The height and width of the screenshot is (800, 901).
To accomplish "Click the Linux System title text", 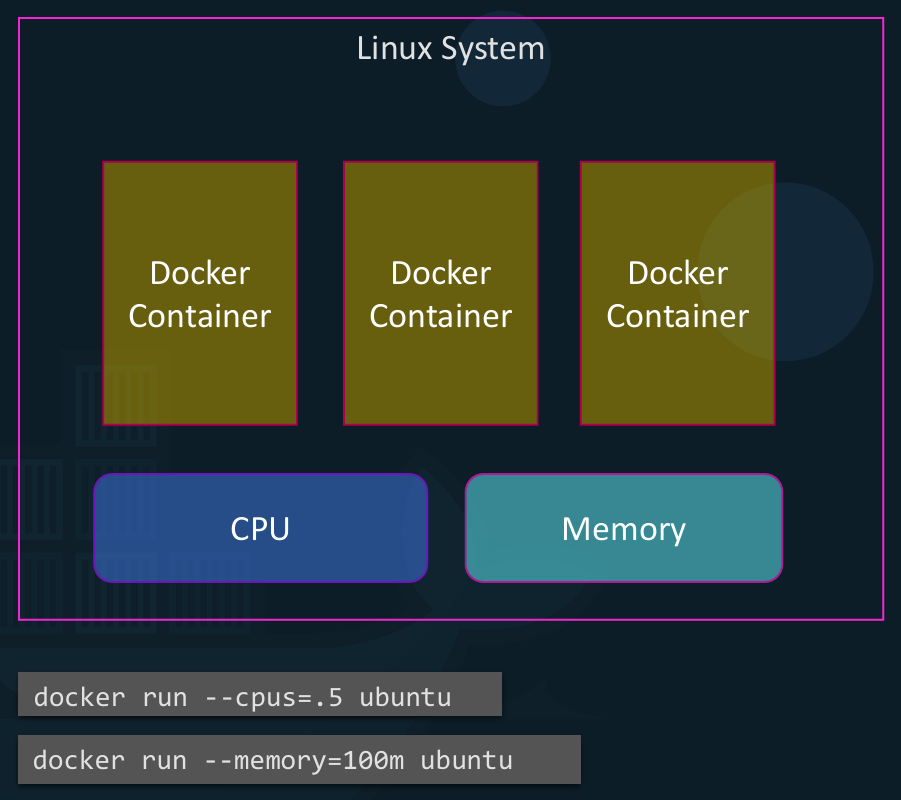I will click(450, 48).
